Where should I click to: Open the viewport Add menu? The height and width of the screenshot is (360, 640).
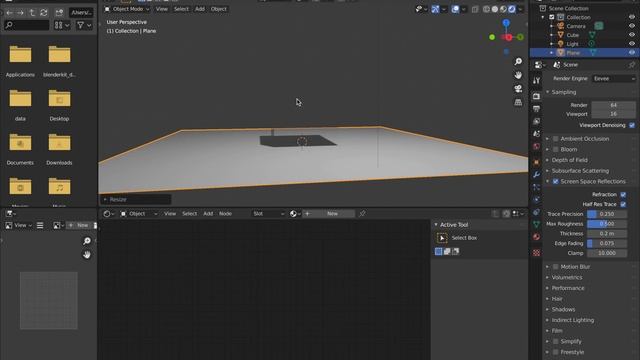click(200, 9)
